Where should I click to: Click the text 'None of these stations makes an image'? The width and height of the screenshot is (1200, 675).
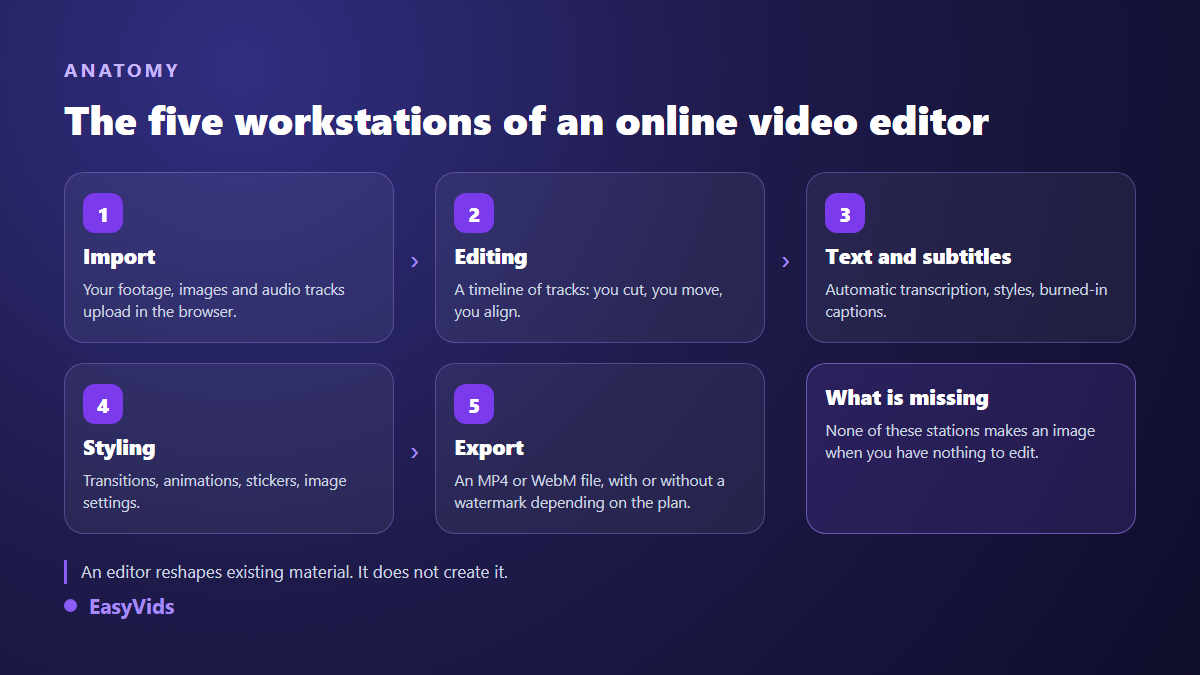point(960,431)
